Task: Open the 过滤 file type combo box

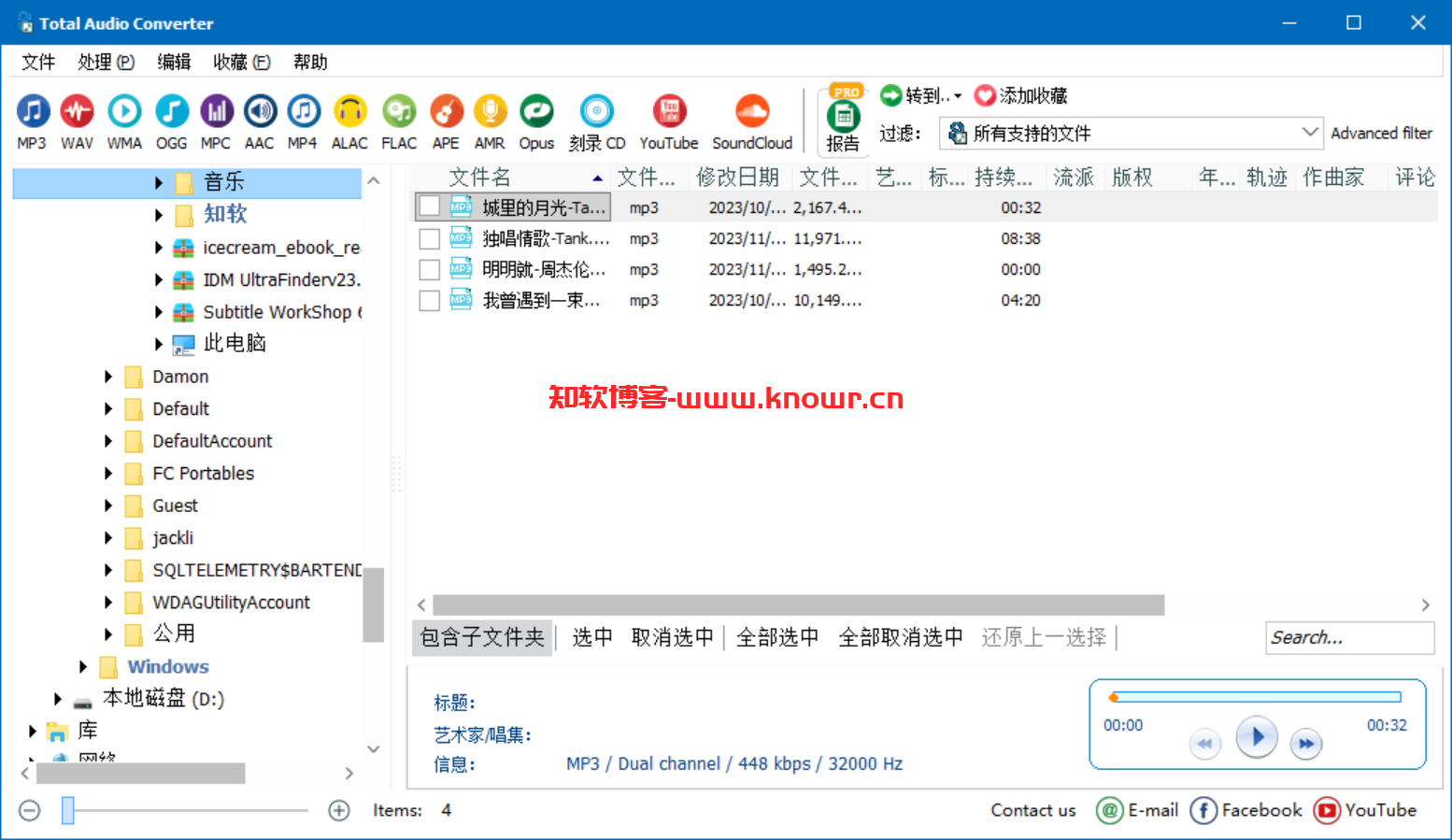Action: (x=1132, y=133)
